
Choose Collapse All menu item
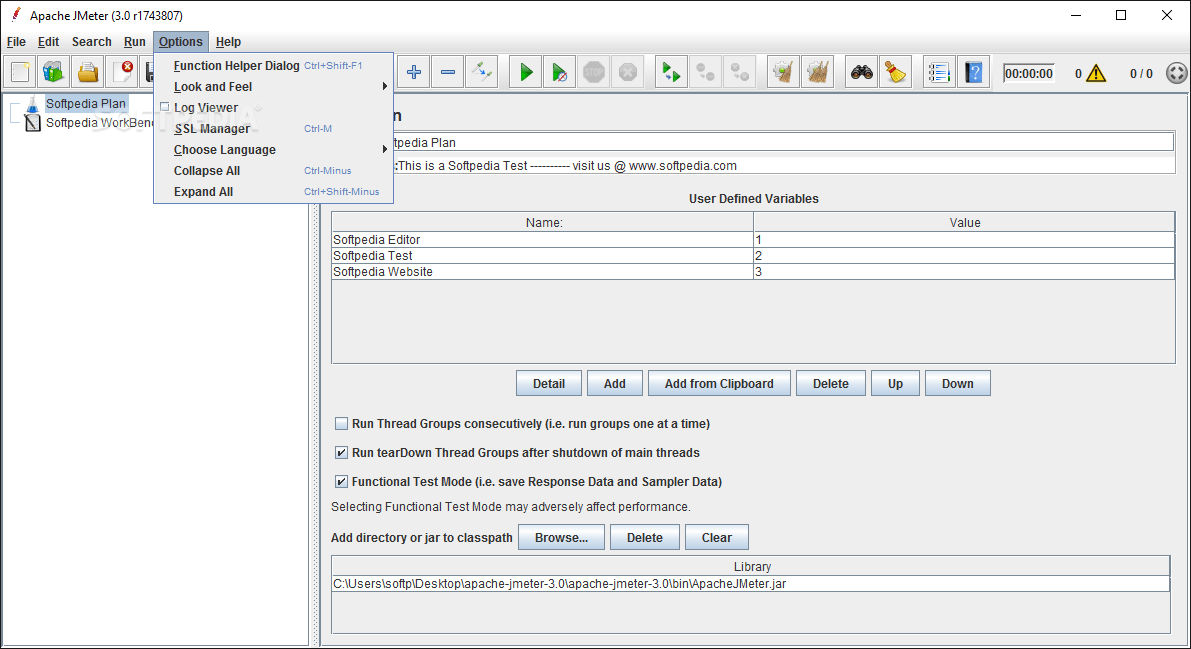273,170
